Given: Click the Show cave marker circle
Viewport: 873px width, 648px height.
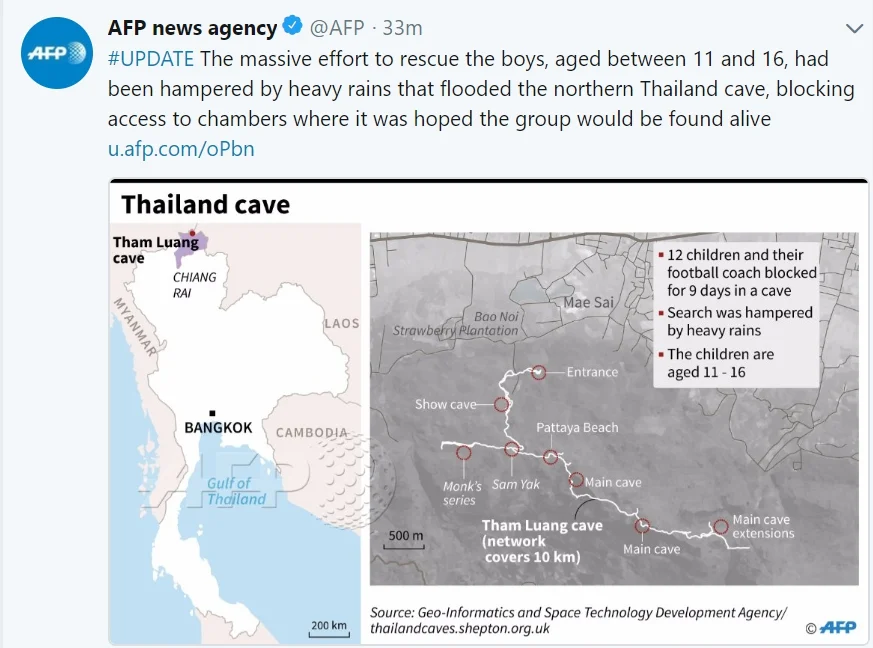Looking at the screenshot, I should [501, 404].
